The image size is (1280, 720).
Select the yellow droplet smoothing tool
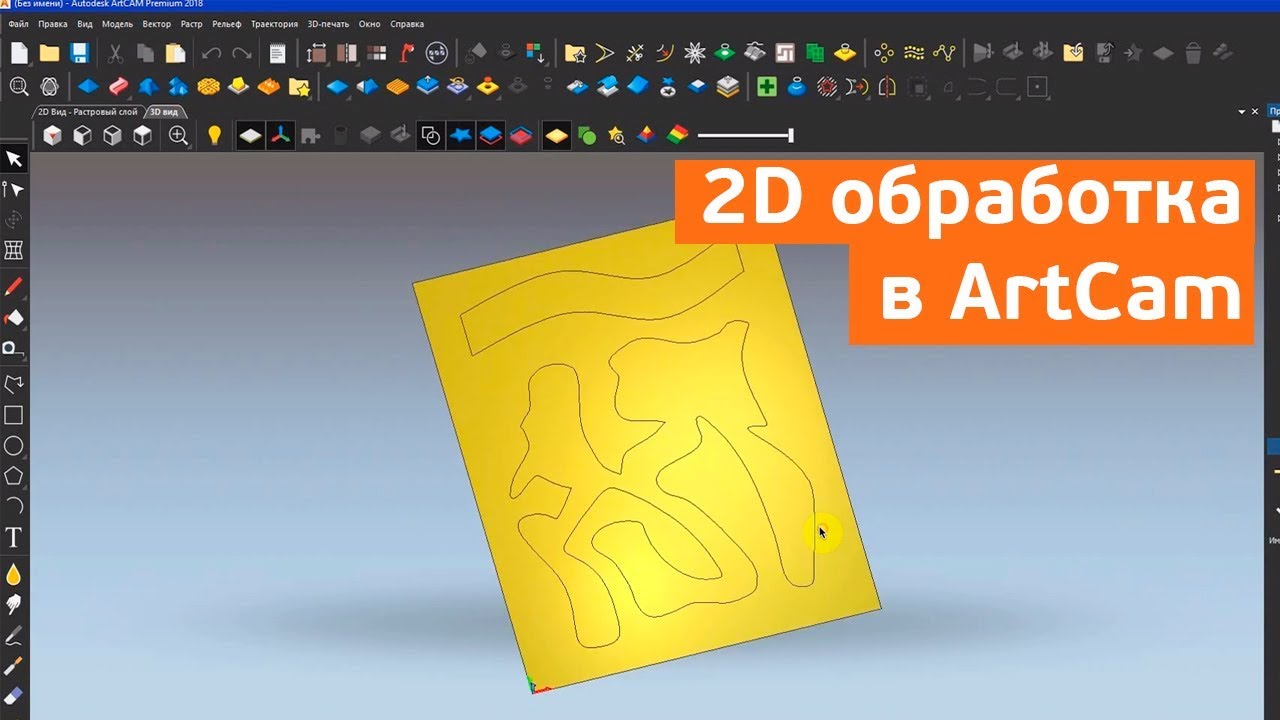(x=14, y=574)
